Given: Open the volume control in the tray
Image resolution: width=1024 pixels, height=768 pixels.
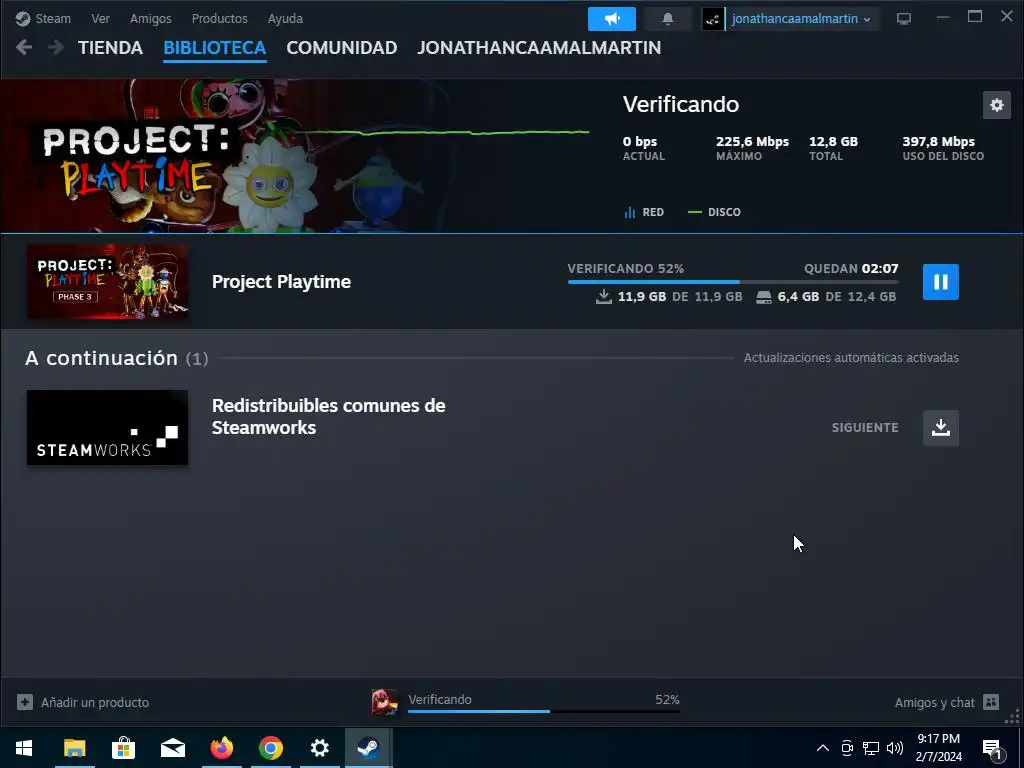Looking at the screenshot, I should point(895,748).
